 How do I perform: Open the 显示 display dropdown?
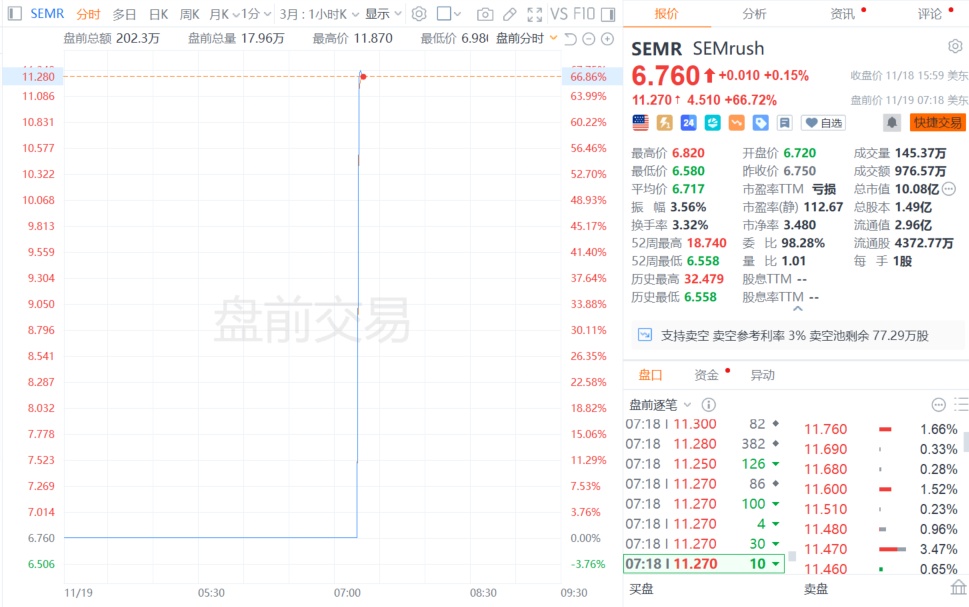tap(383, 14)
